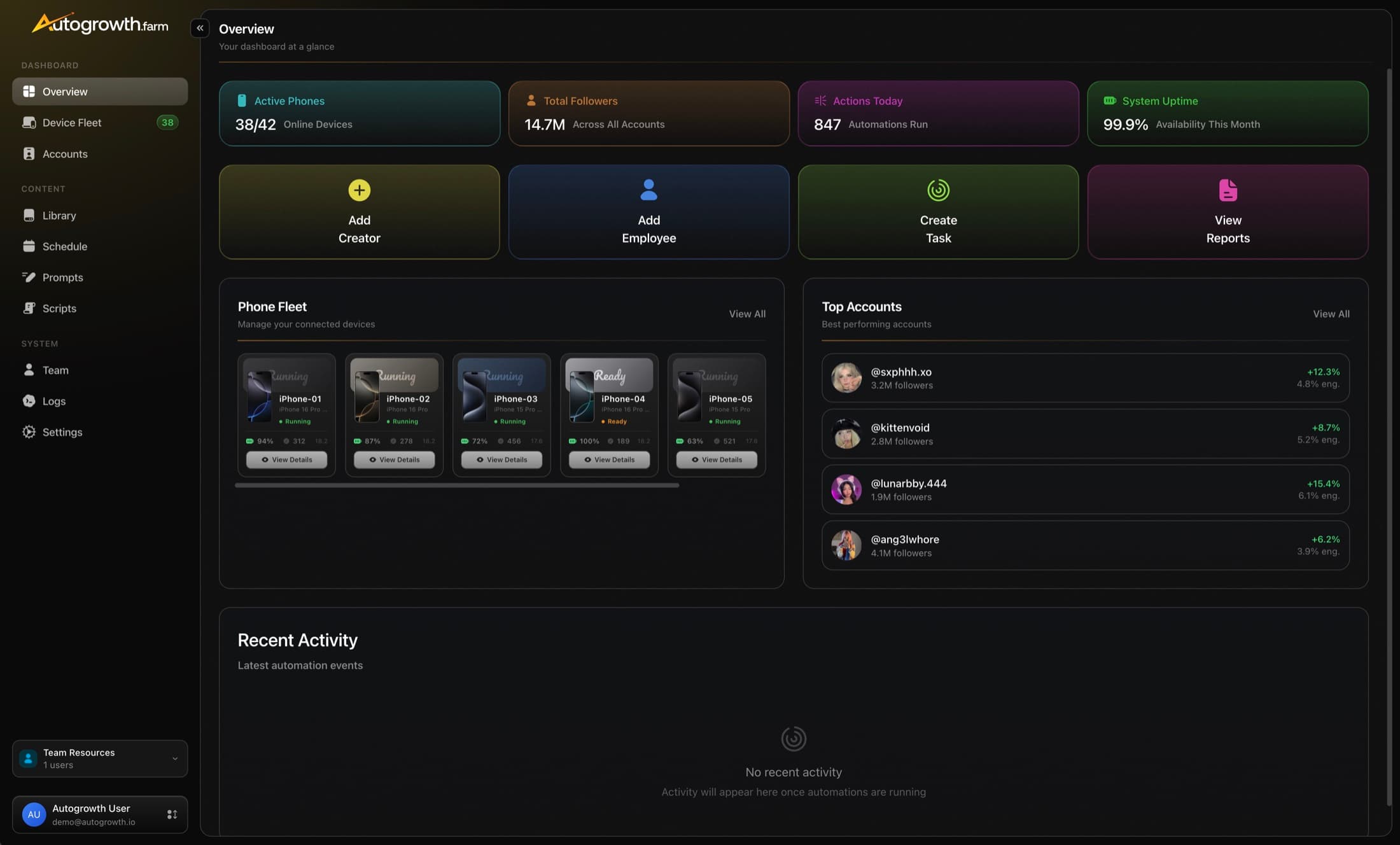
Task: Select the Device Fleet icon in sidebar
Action: 29,122
